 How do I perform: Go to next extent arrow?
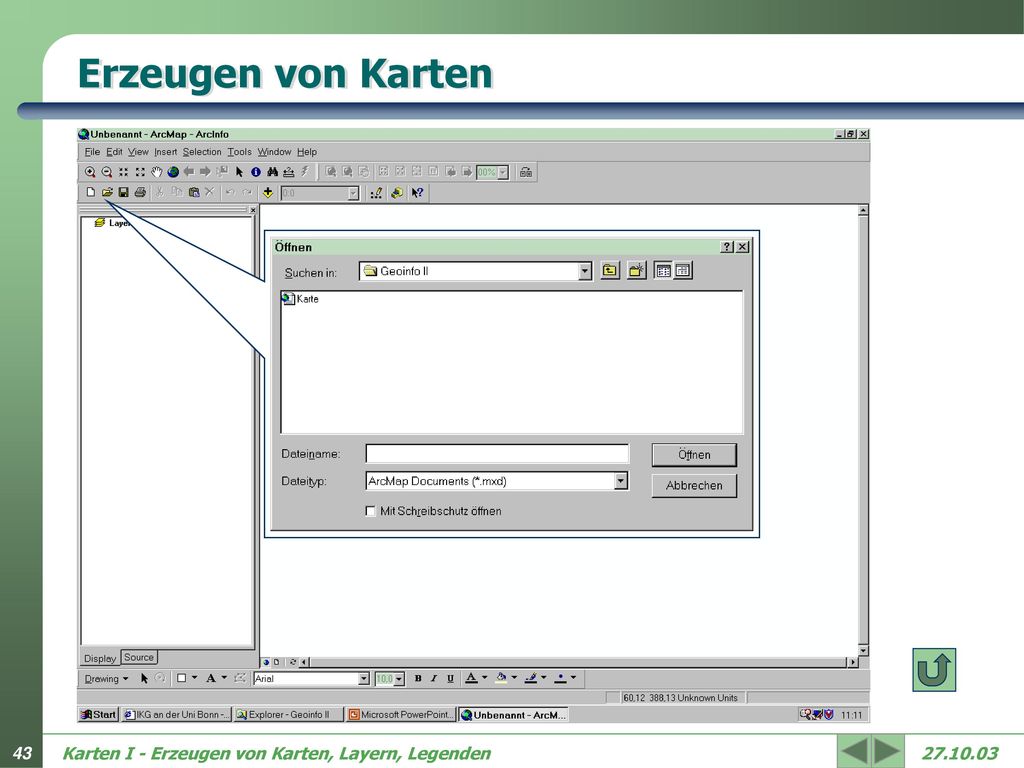click(x=206, y=172)
